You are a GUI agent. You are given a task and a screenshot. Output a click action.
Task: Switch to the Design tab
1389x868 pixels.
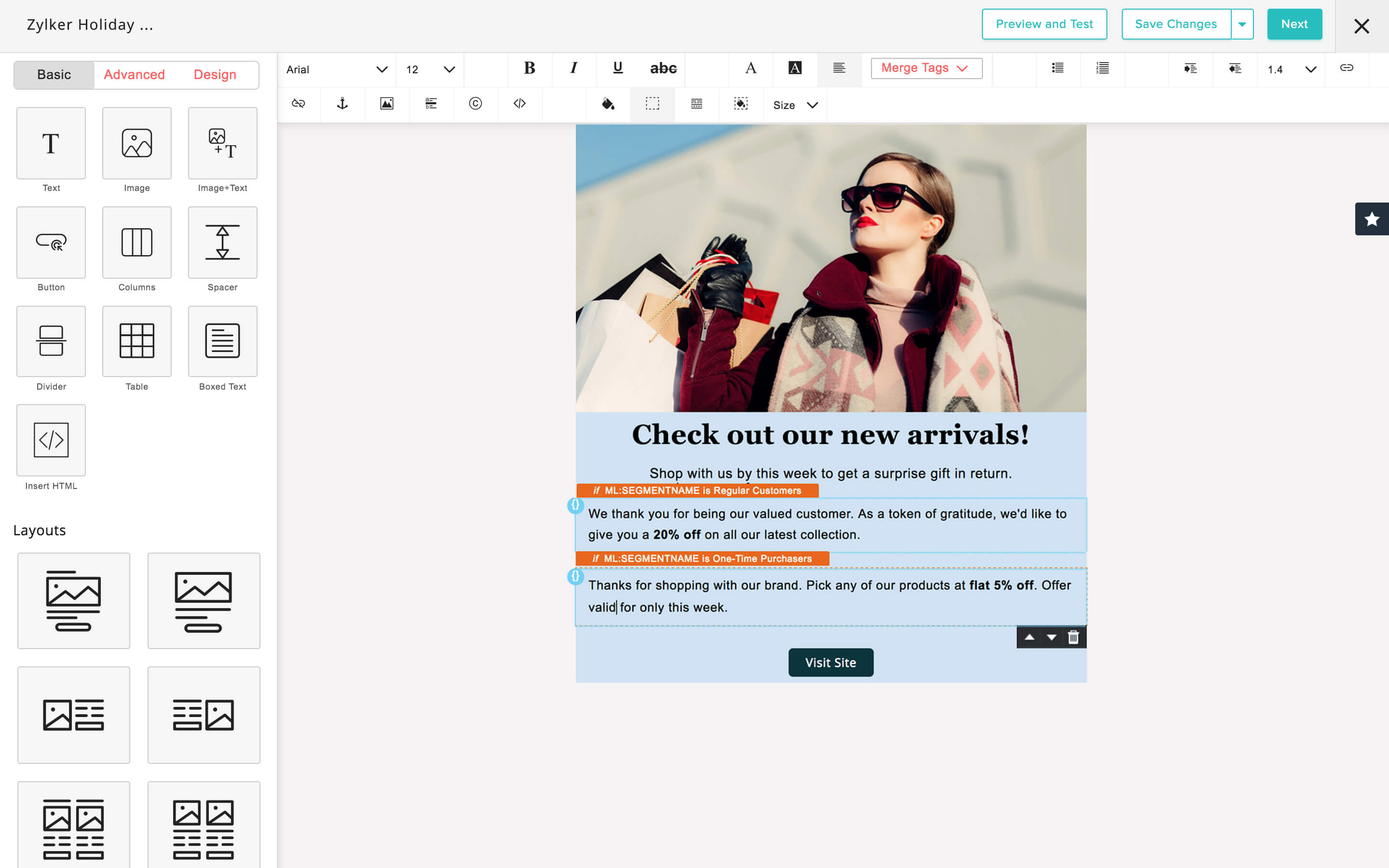coord(215,75)
